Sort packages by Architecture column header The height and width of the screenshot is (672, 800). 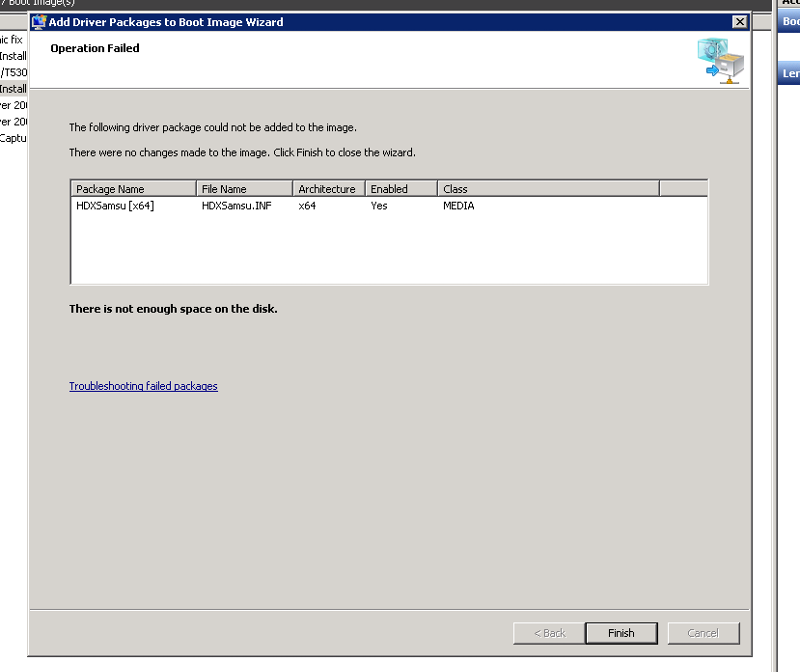click(x=328, y=189)
